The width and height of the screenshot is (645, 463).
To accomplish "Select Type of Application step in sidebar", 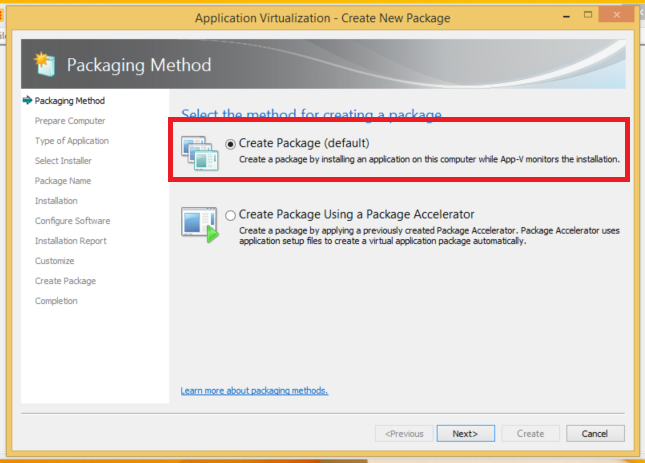I will (72, 141).
